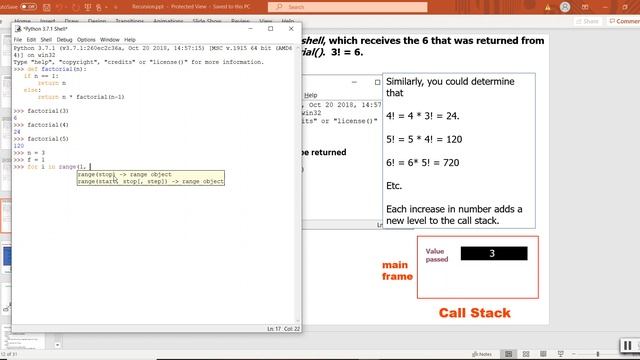This screenshot has width=640, height=360.
Task: Open the Options menu in IDLE
Action: [86, 40]
